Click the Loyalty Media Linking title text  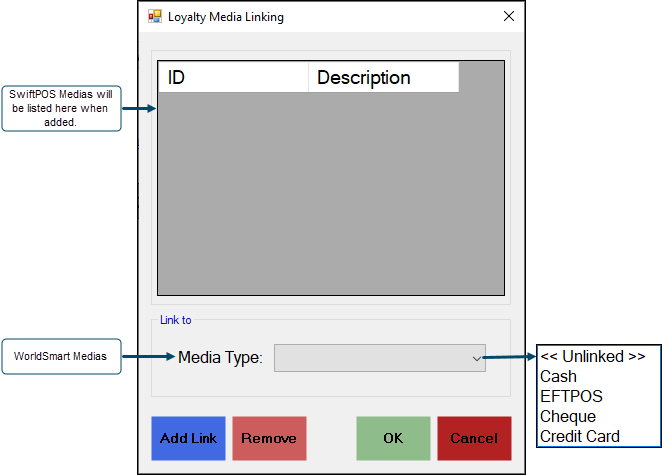click(x=226, y=17)
